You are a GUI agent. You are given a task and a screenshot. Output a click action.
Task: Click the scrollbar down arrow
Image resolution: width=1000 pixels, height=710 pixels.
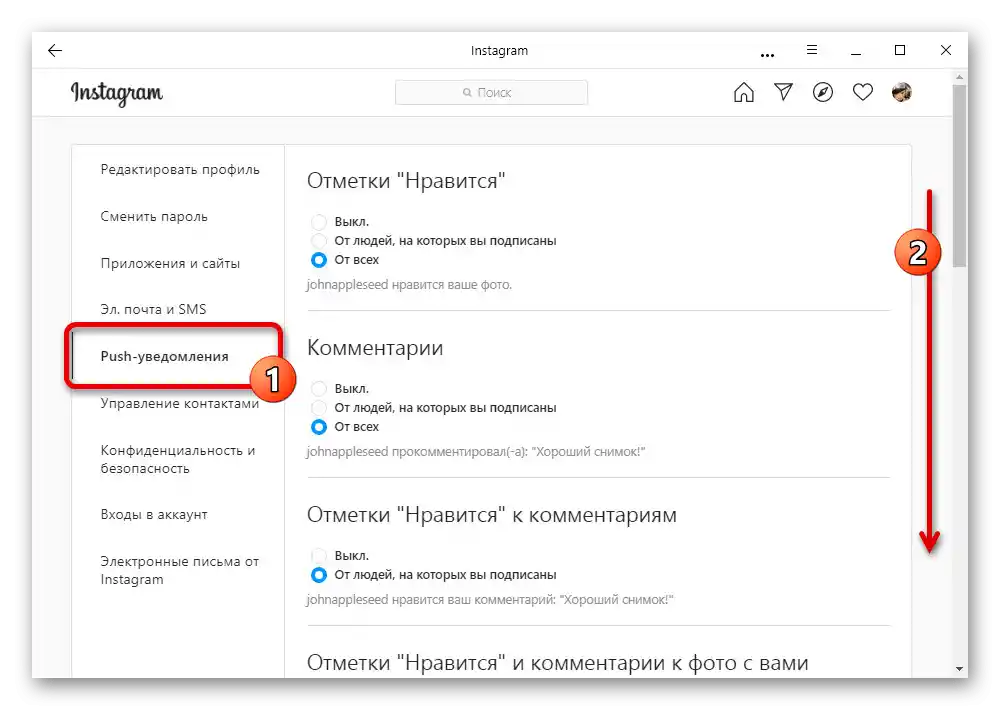tap(960, 668)
